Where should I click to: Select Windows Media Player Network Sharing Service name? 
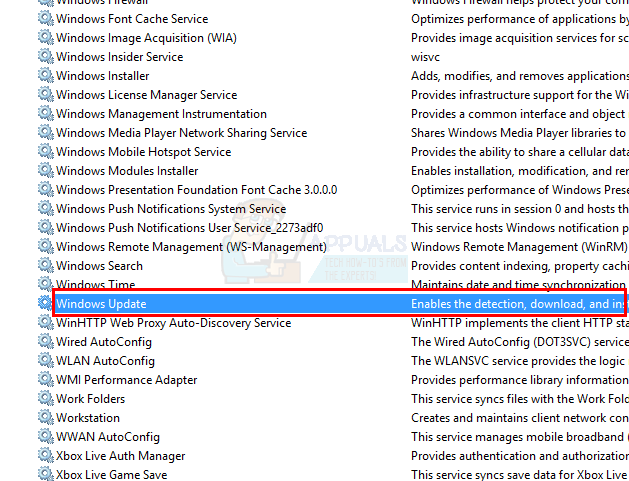182,133
